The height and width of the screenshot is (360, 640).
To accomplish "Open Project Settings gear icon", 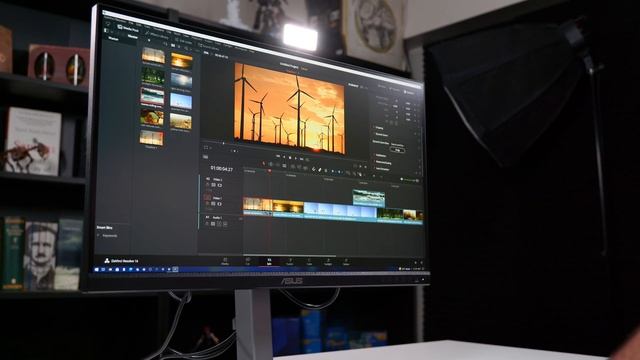I will point(422,263).
